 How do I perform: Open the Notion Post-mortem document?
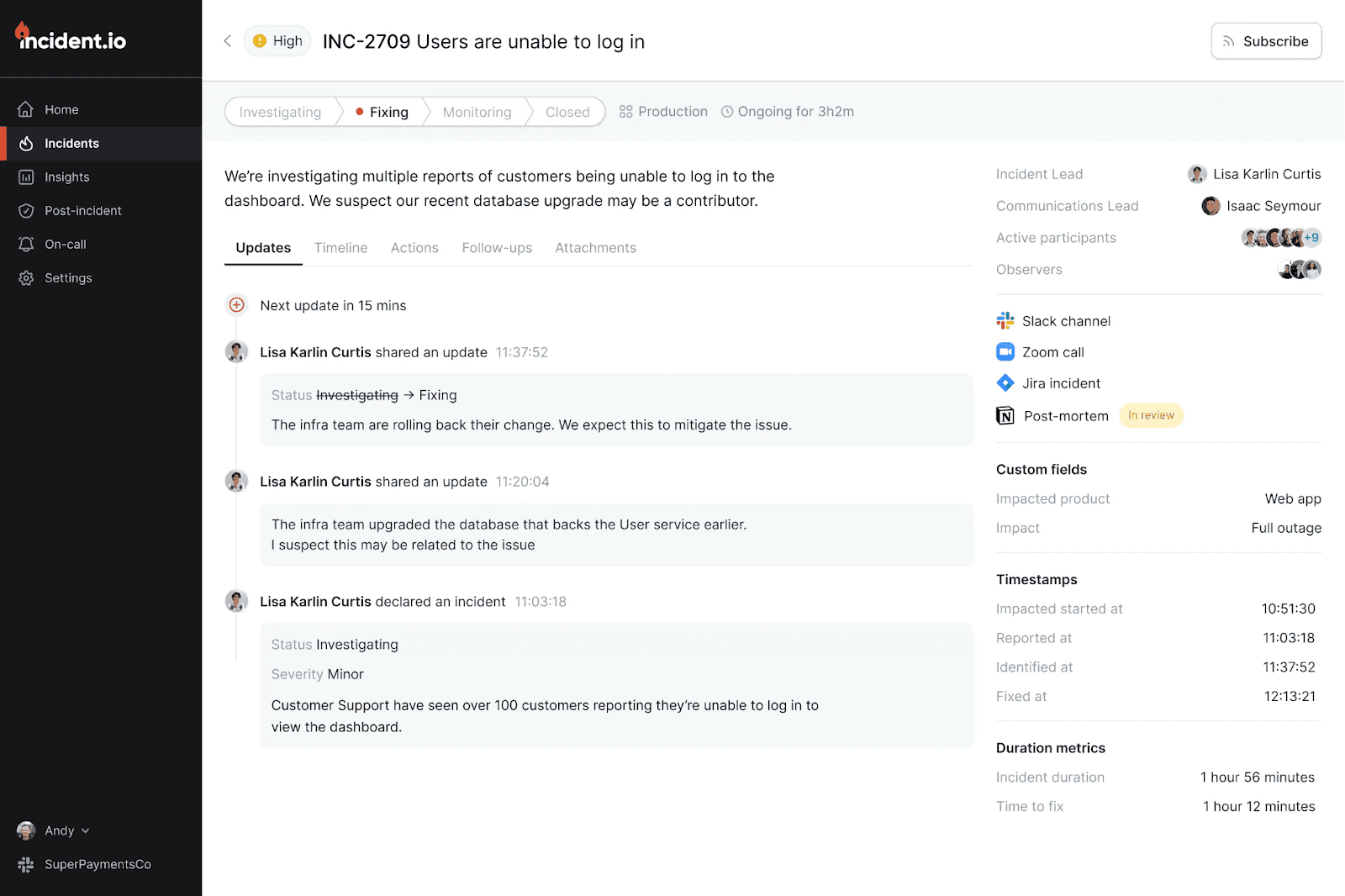(x=1065, y=416)
